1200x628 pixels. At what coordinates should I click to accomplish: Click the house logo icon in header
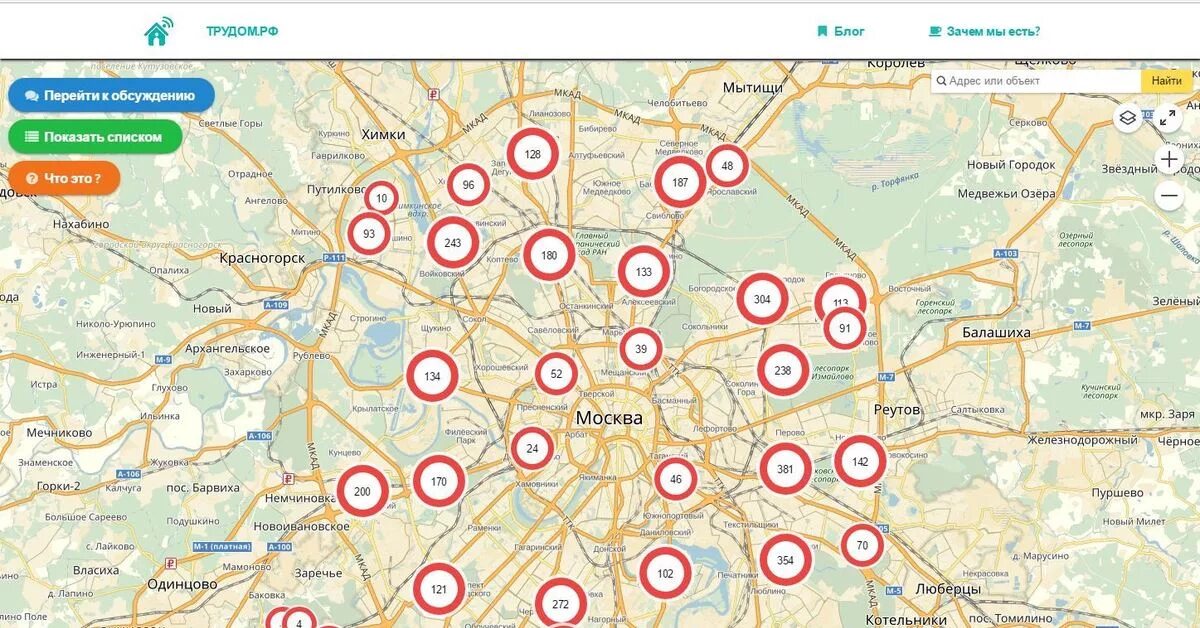point(158,32)
